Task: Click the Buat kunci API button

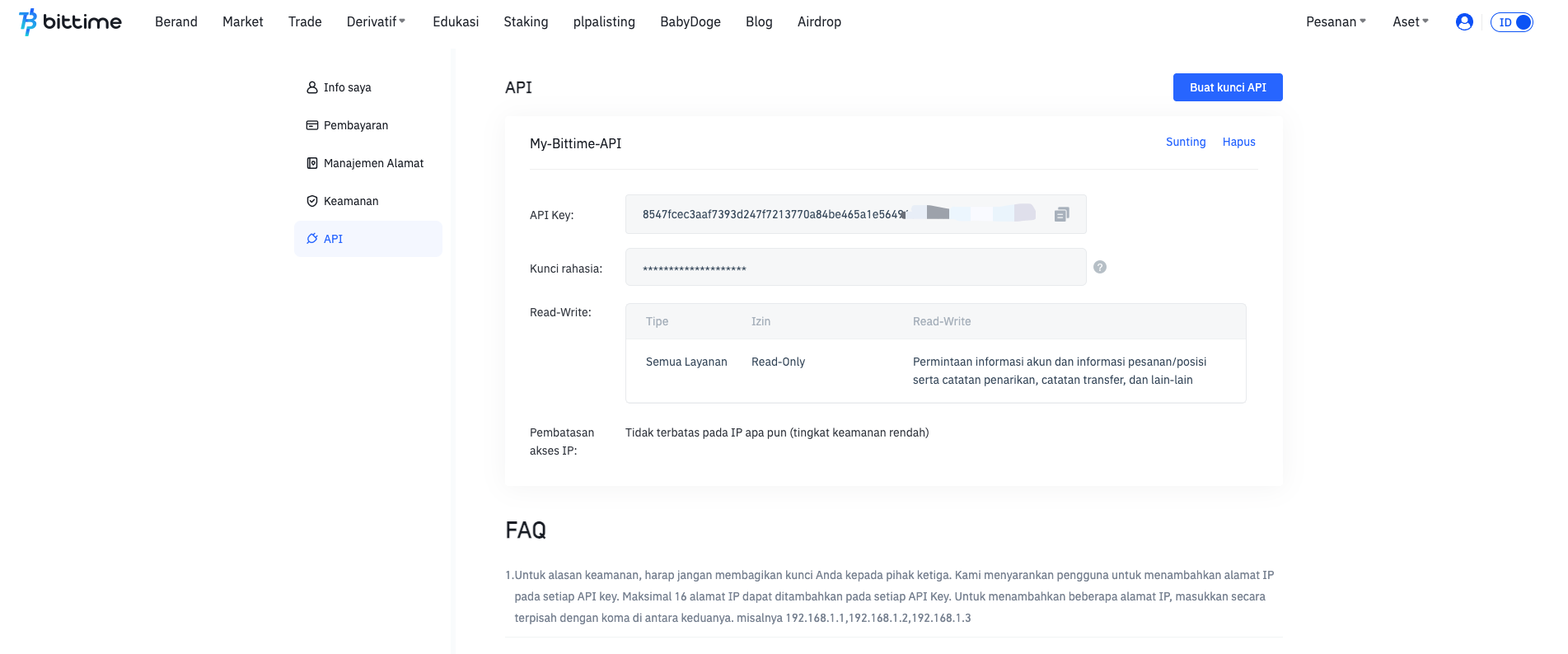Action: pyautogui.click(x=1228, y=87)
